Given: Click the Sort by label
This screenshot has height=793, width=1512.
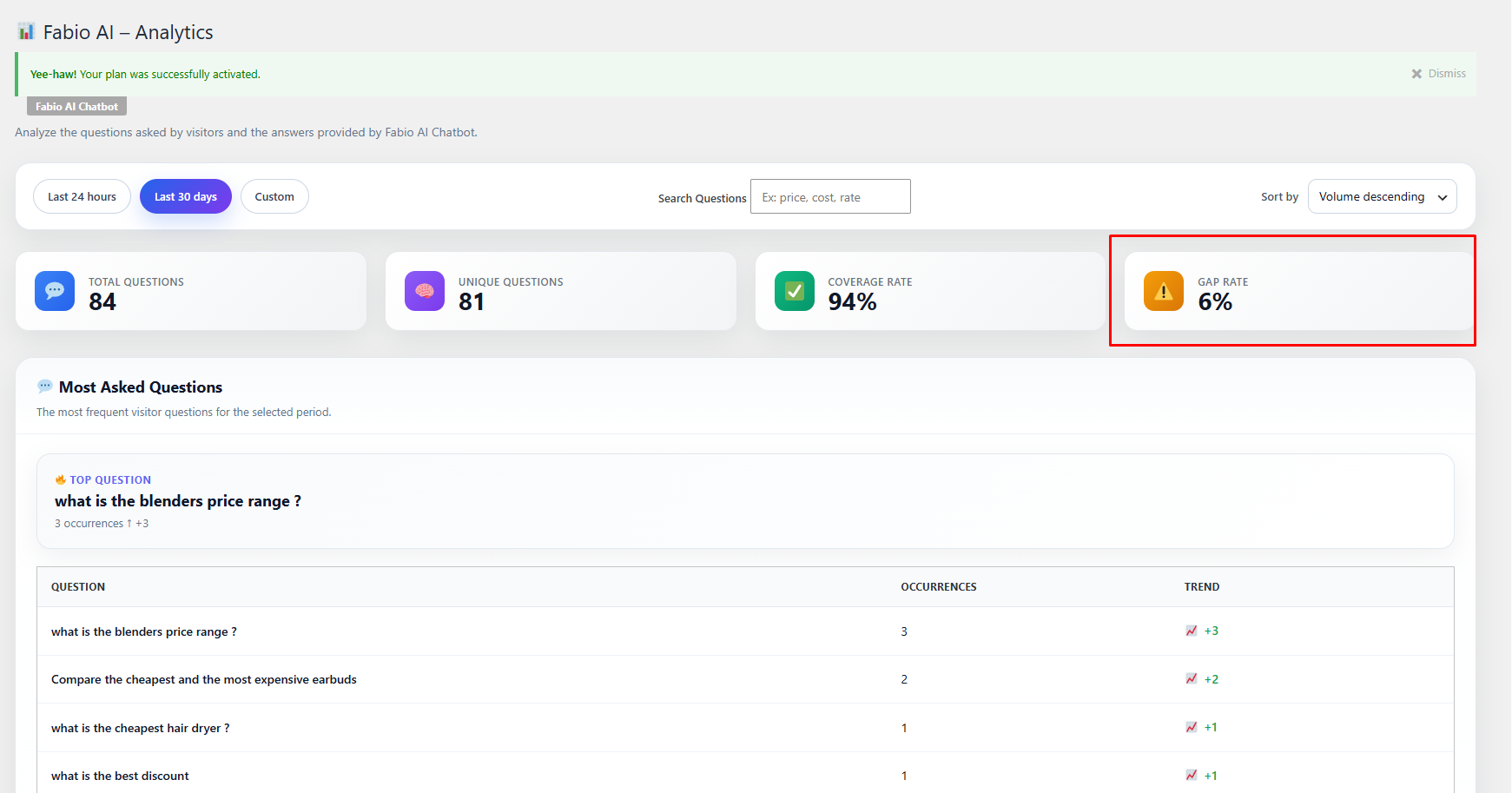Looking at the screenshot, I should [x=1280, y=197].
